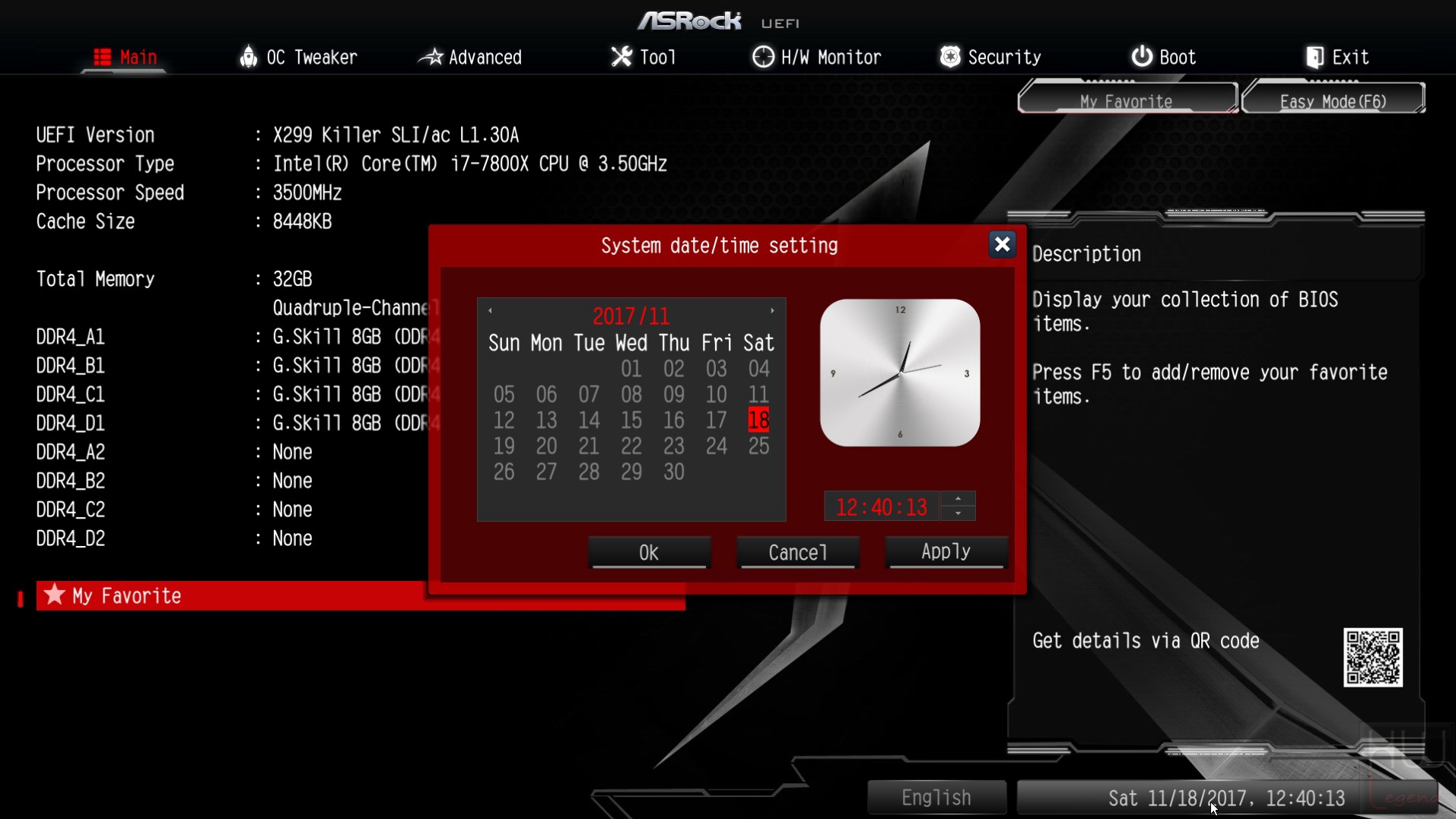The width and height of the screenshot is (1456, 819).
Task: Select day 25 in the calendar
Action: point(758,446)
